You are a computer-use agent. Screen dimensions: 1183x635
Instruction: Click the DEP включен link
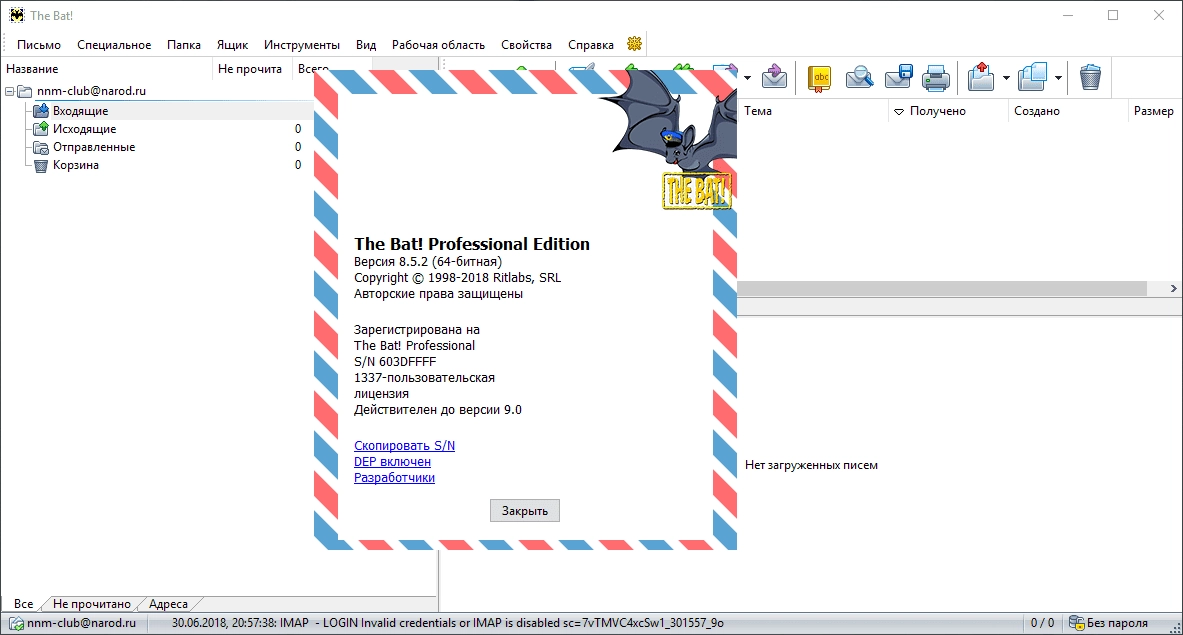[392, 462]
